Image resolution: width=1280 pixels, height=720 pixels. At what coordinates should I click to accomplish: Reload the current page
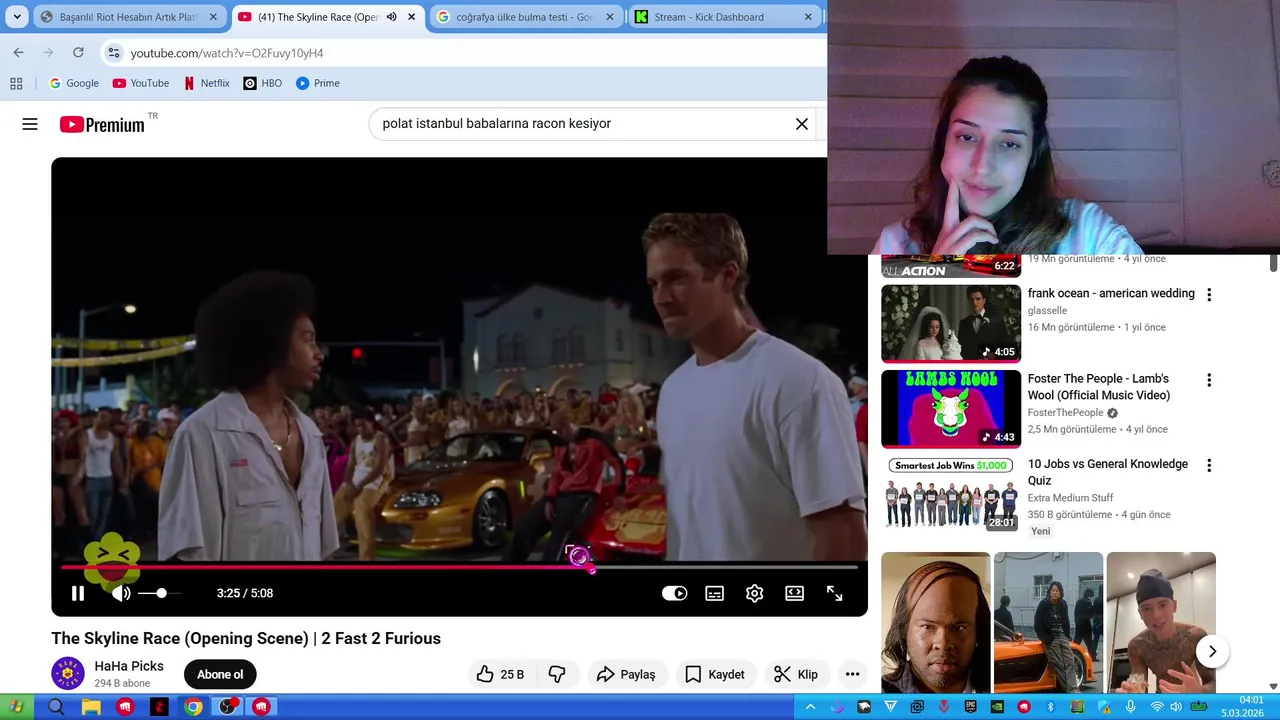click(x=78, y=52)
